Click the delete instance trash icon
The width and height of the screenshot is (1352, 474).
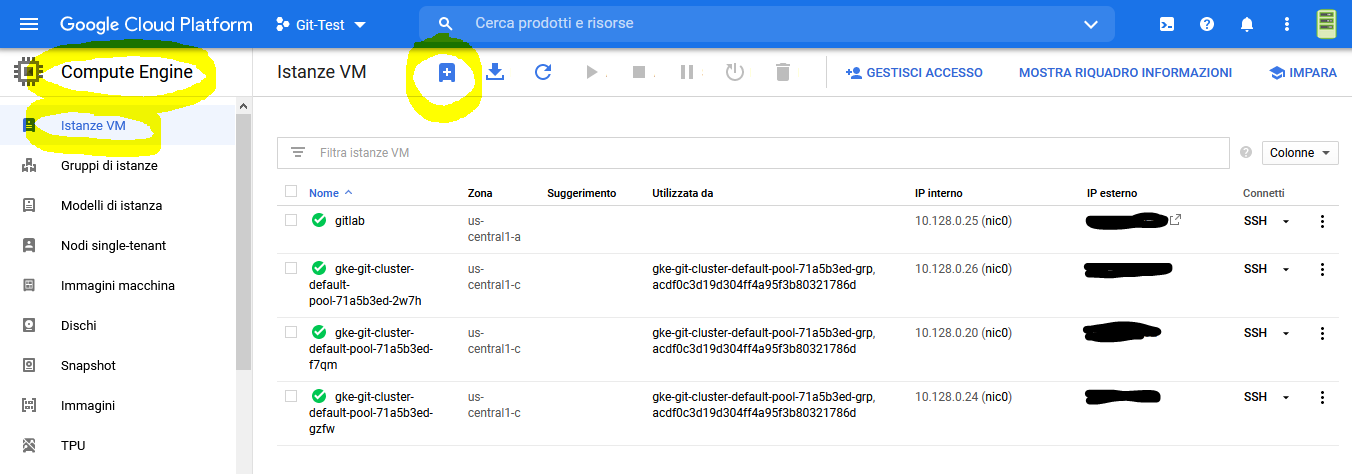(x=783, y=72)
